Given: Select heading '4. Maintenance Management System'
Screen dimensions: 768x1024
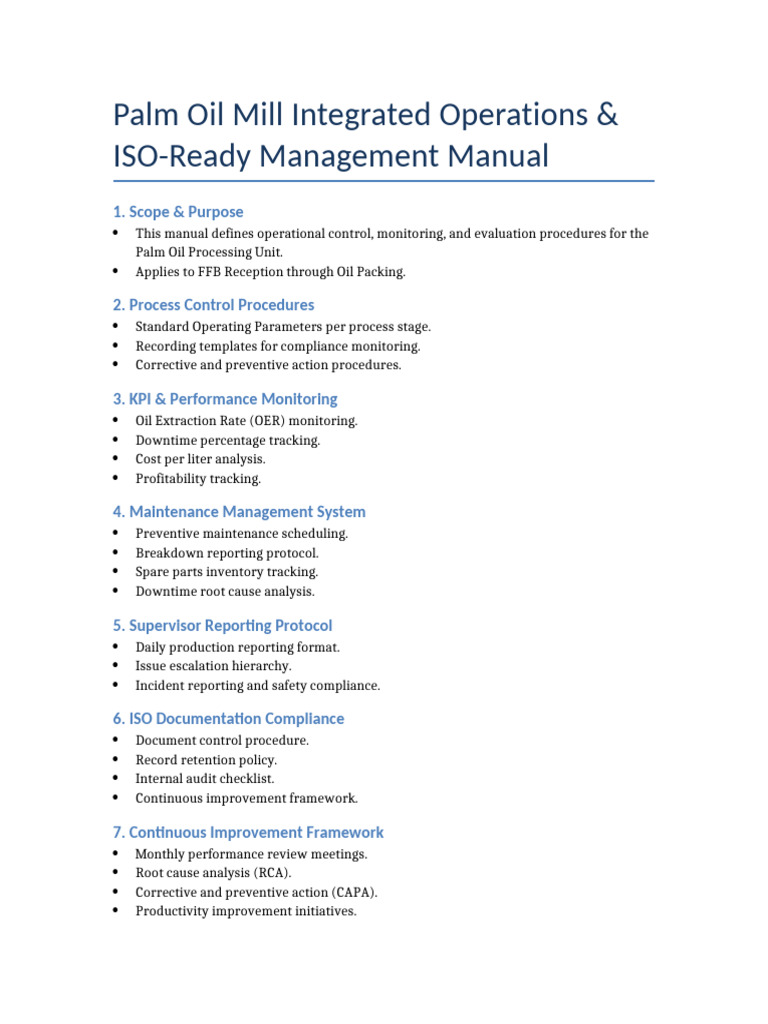Looking at the screenshot, I should click(x=239, y=512).
